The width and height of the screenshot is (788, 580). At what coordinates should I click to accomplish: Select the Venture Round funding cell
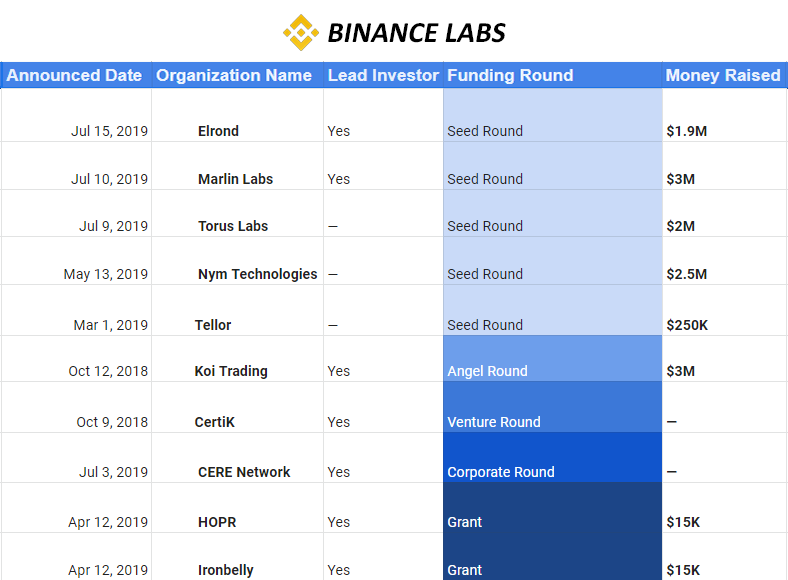[553, 407]
